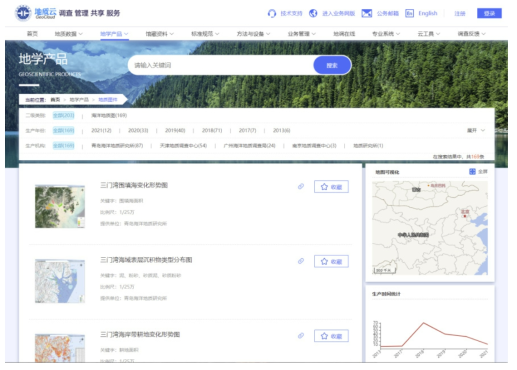Open title 三门湾围填海变化形势图
This screenshot has height=370, width=517.
point(134,185)
